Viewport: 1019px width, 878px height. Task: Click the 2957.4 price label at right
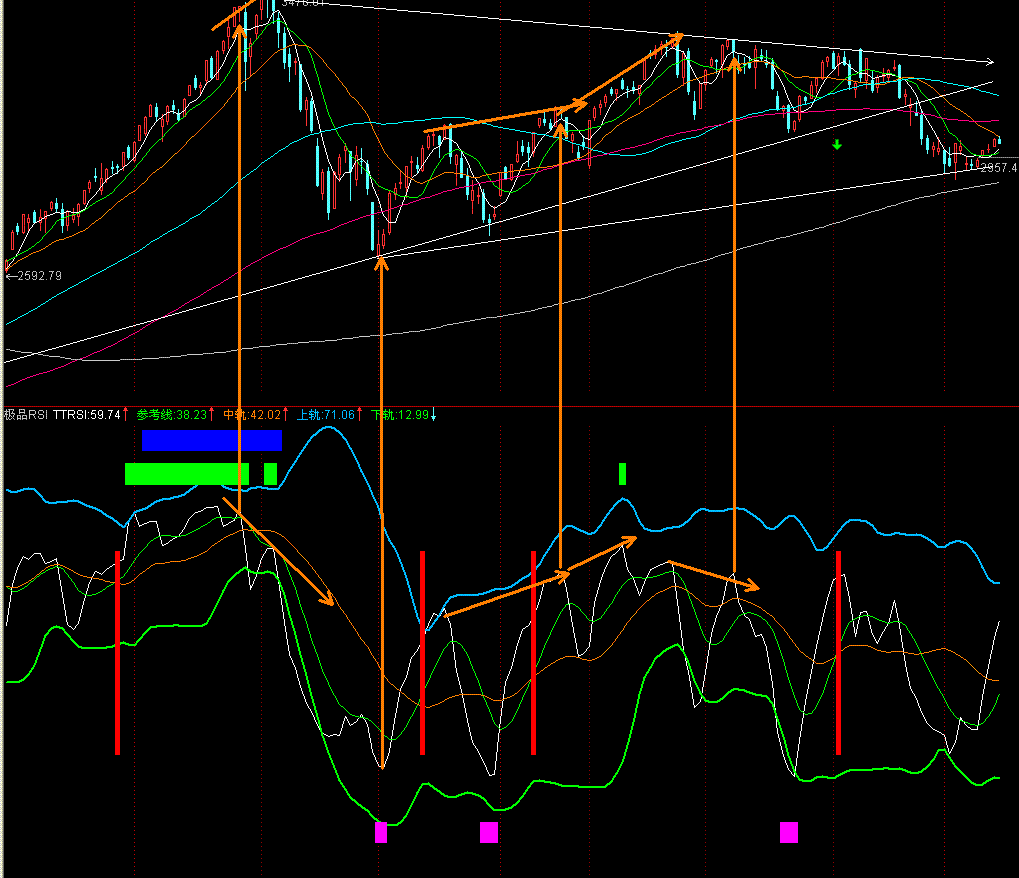click(x=998, y=168)
